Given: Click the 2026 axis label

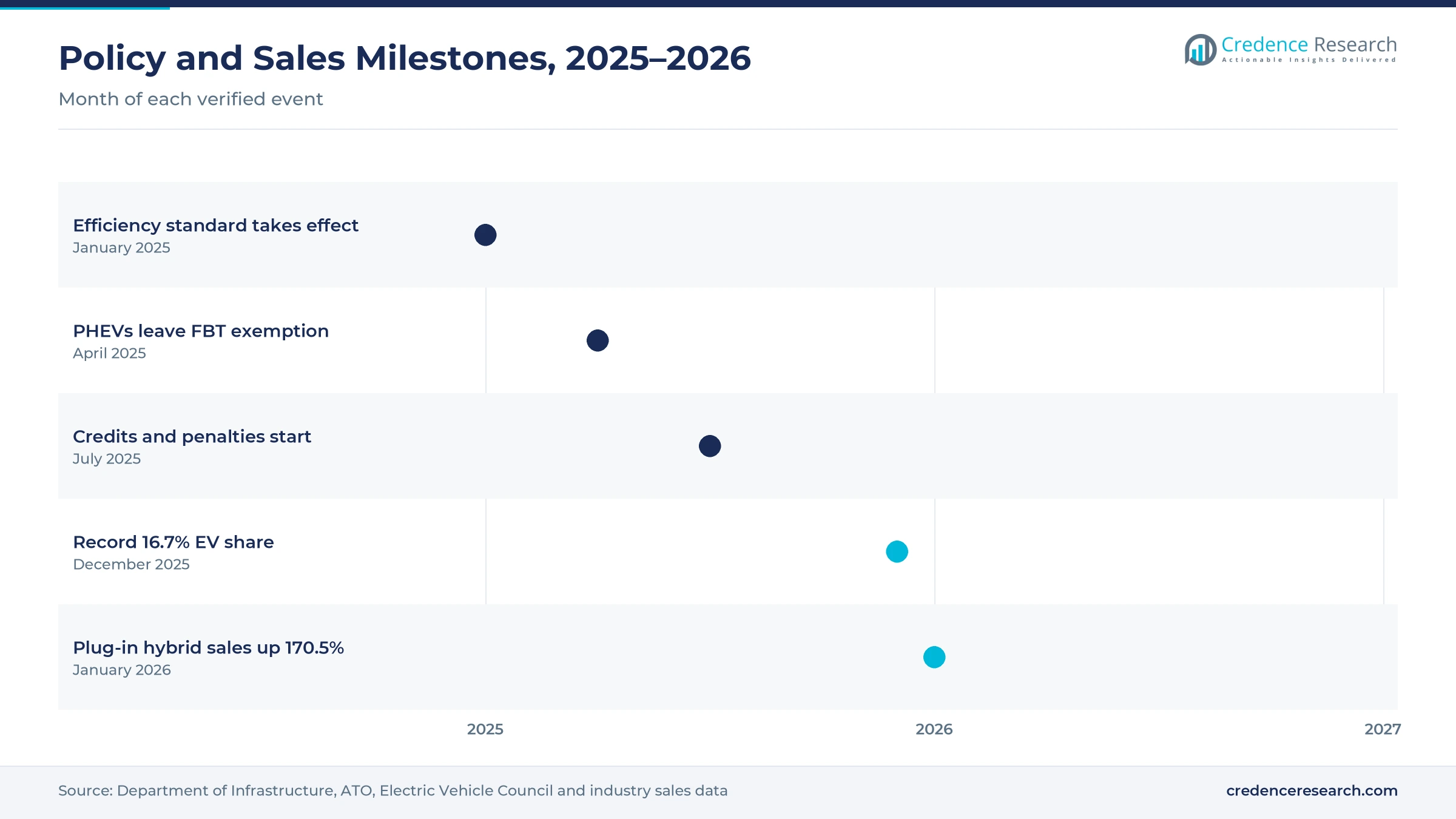Looking at the screenshot, I should pyautogui.click(x=934, y=729).
